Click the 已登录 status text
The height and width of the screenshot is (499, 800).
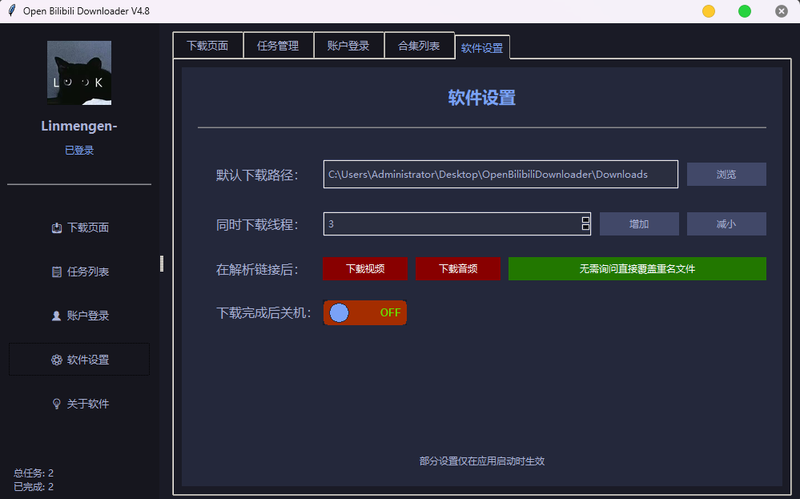coord(79,151)
